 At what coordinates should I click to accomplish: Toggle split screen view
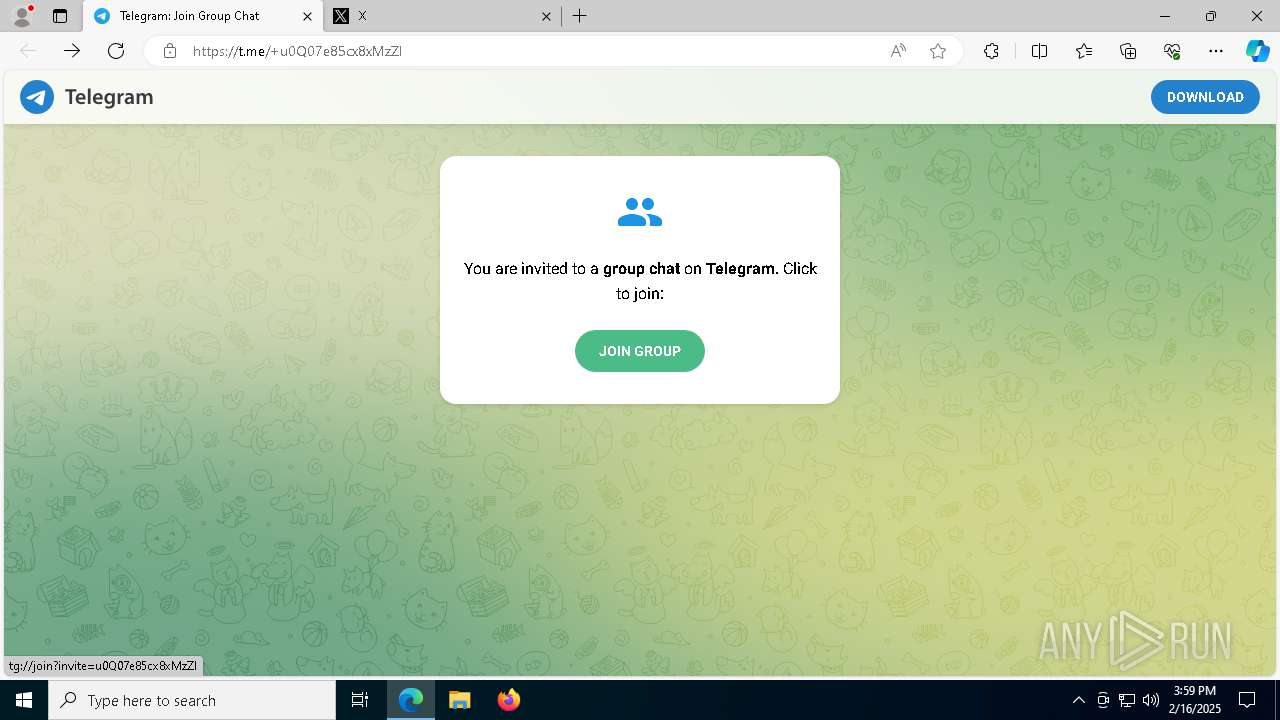pyautogui.click(x=1039, y=51)
